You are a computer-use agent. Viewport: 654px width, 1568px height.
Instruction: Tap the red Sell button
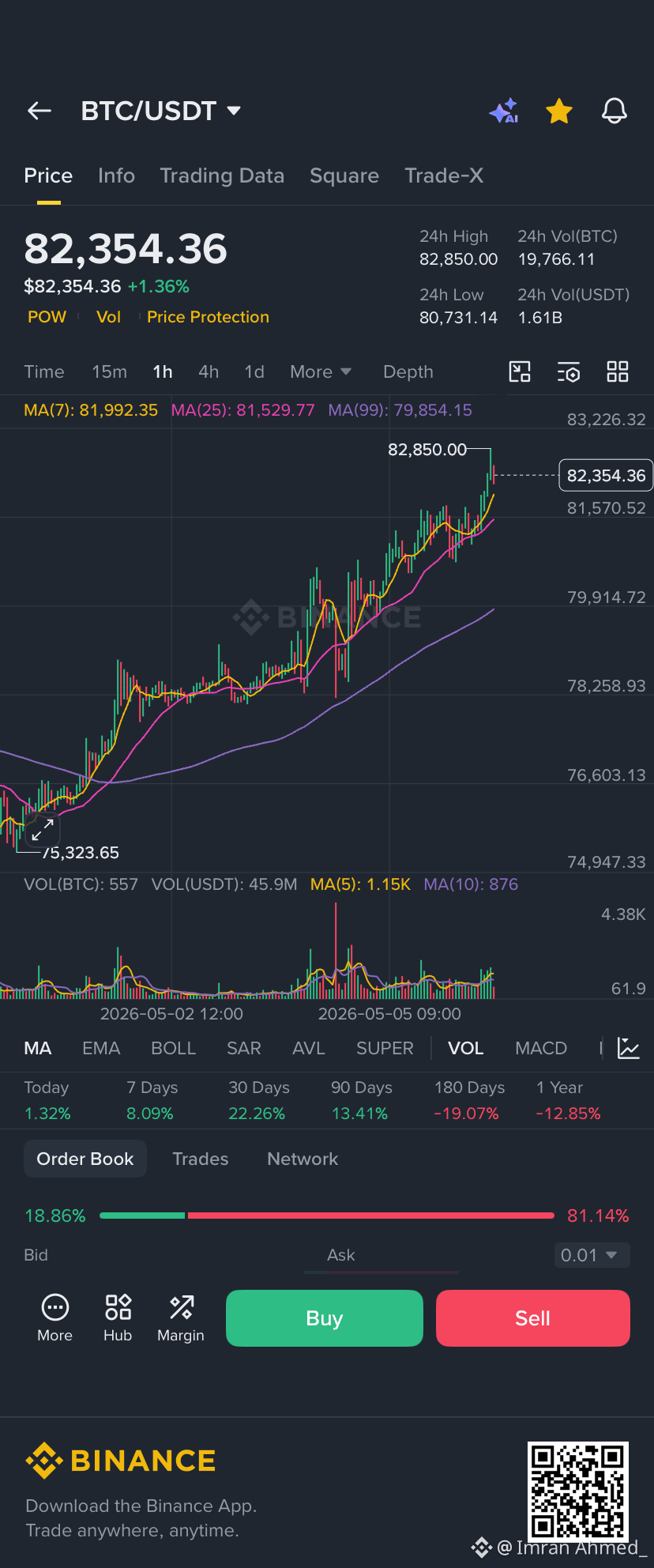point(533,1318)
